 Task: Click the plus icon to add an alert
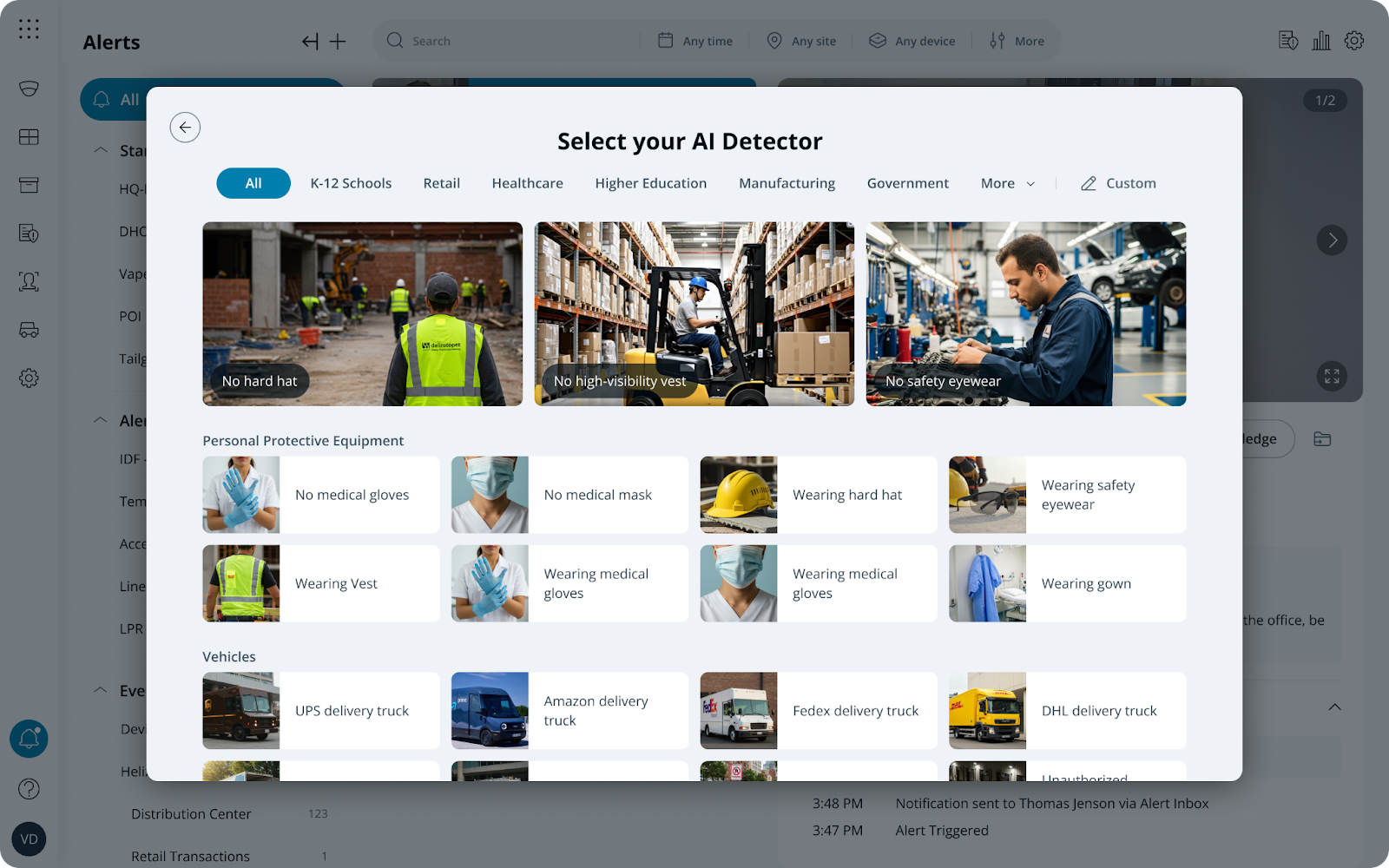tap(338, 42)
